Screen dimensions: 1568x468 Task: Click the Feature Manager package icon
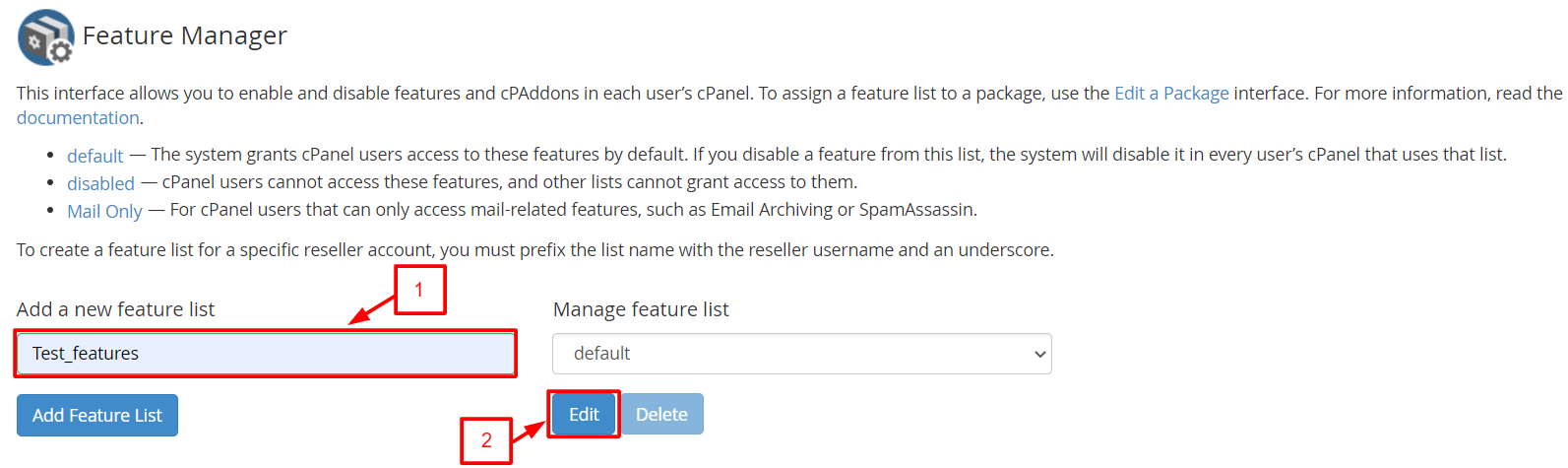tap(45, 37)
